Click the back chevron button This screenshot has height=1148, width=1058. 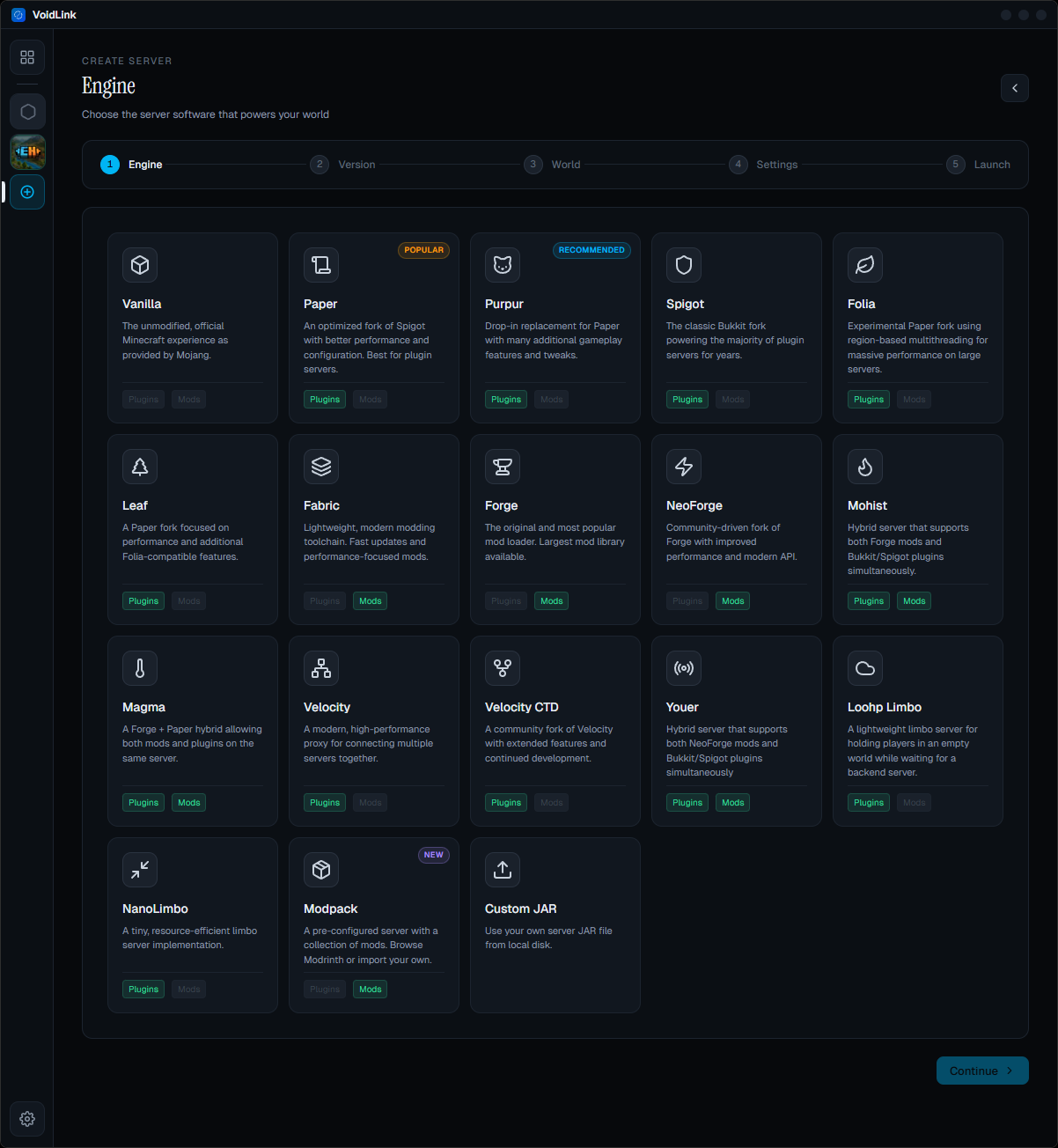[1015, 88]
